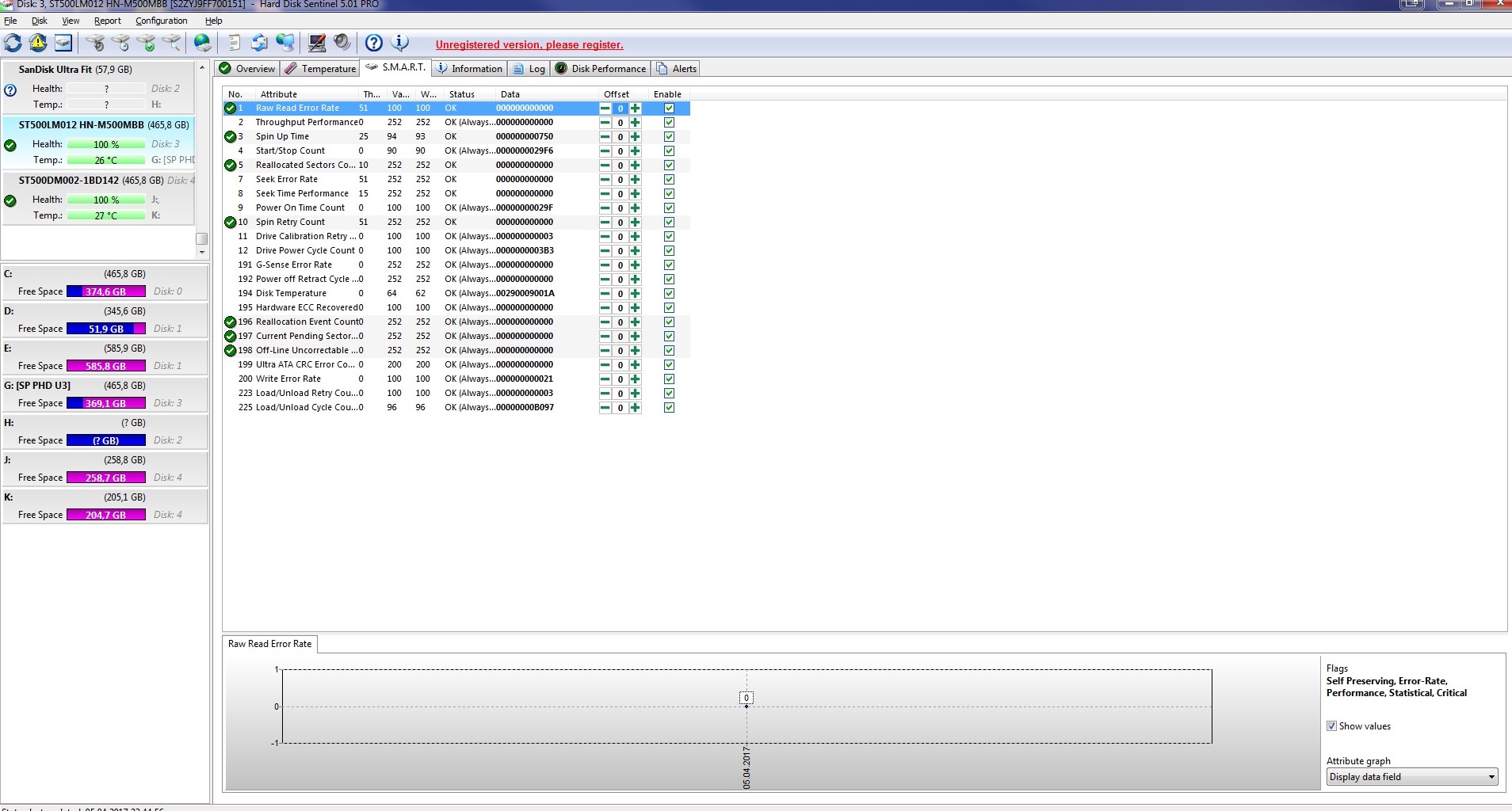Click the C: drive Free Space bar
1512x811 pixels.
(x=106, y=291)
